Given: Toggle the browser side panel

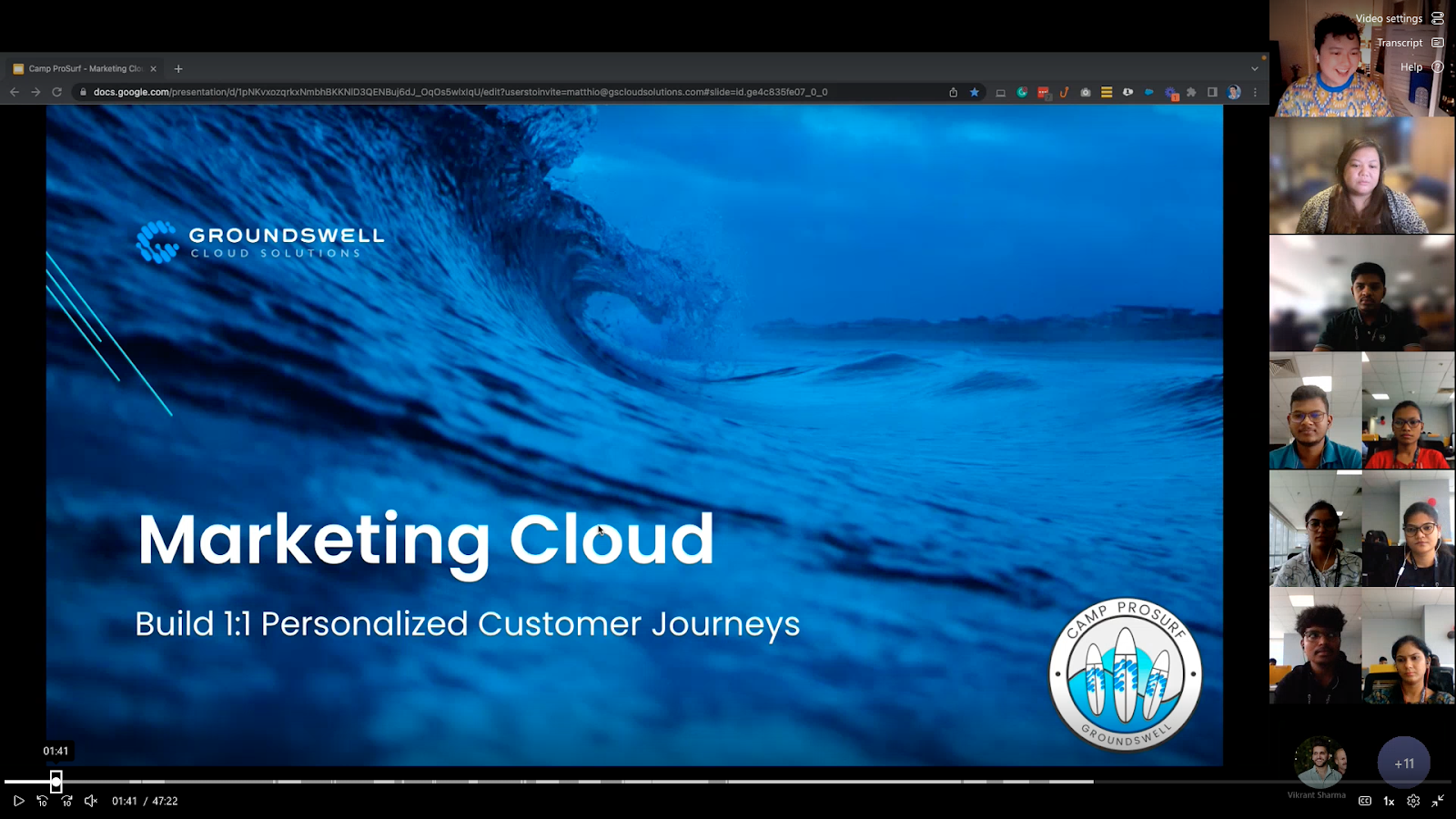Looking at the screenshot, I should pos(1212,92).
